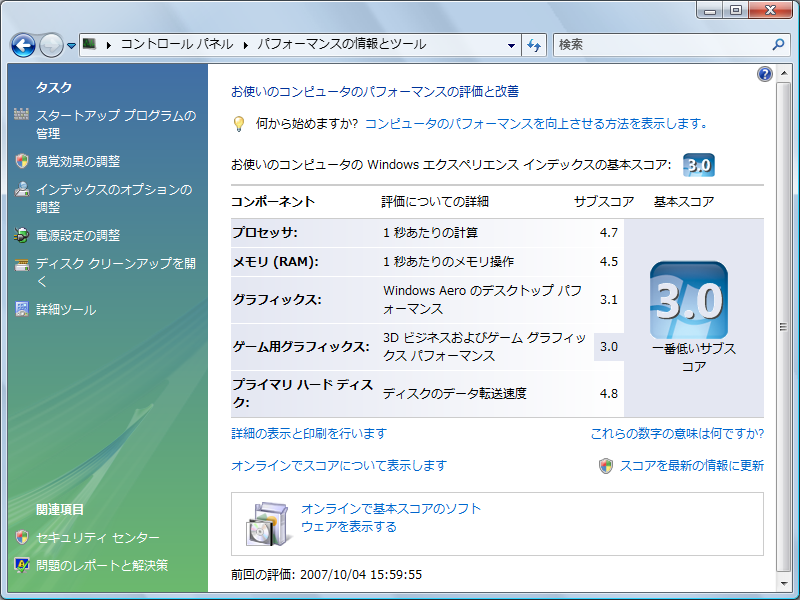Screen dimensions: 800x600
Task: Click スコアを最新の情報に更新 link
Action: click(691, 465)
